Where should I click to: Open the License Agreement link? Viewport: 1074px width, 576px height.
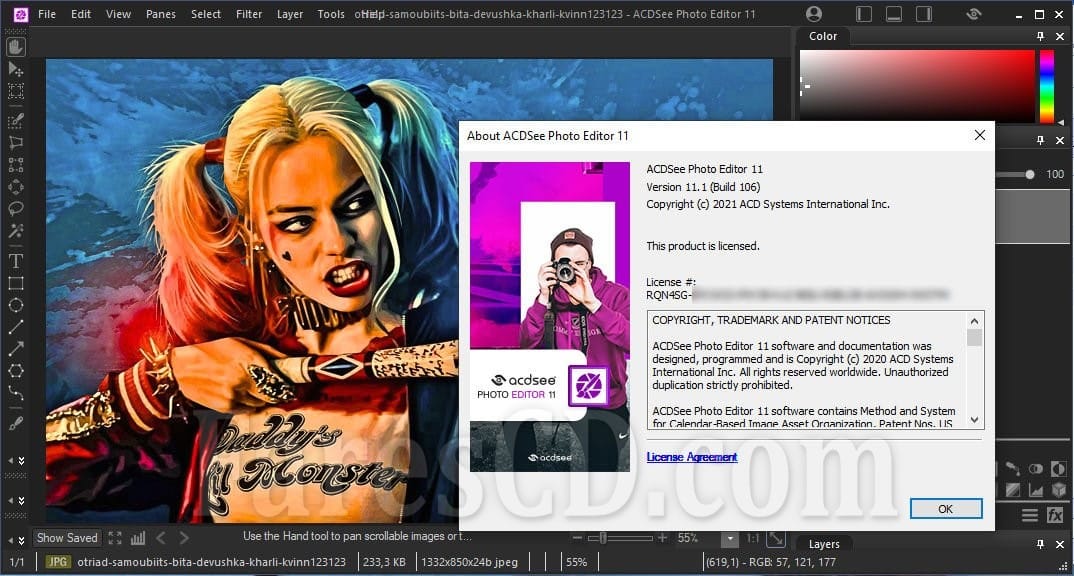point(692,457)
